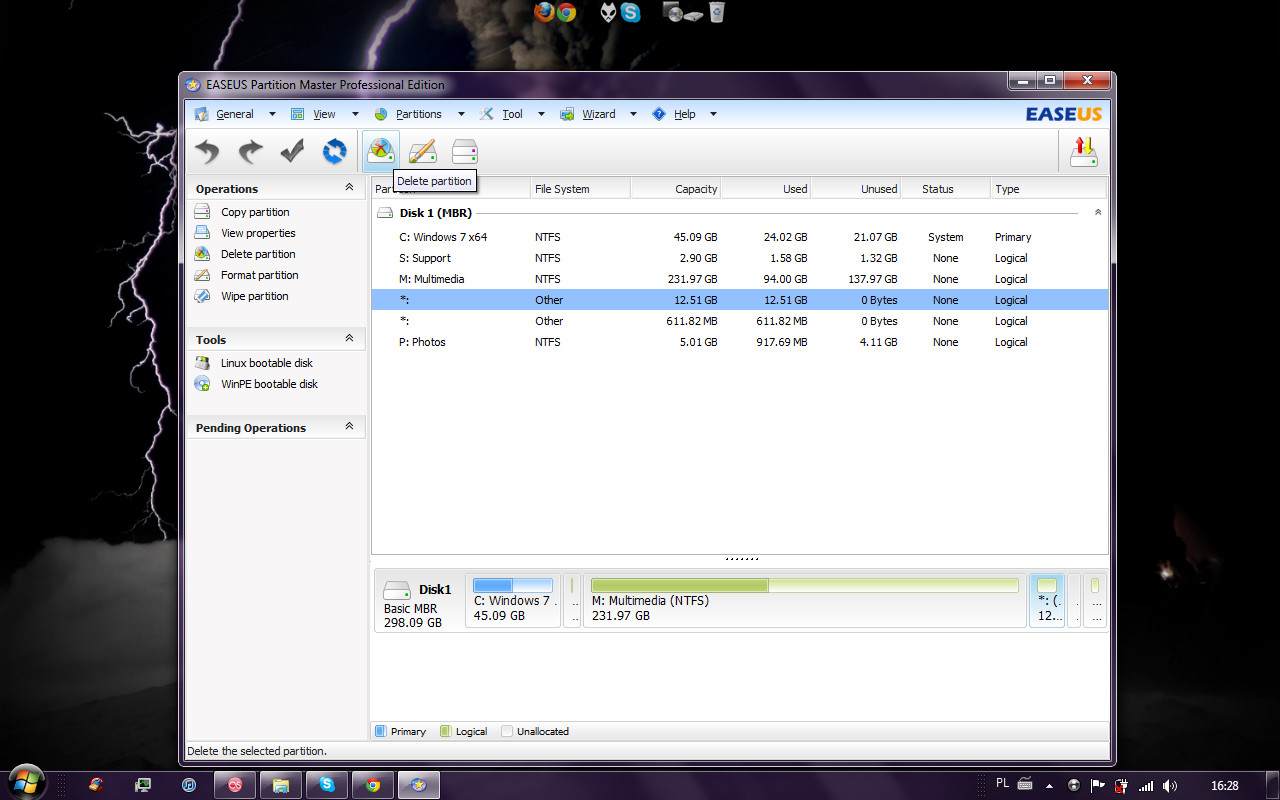
Task: Switch to Skype in the taskbar
Action: coord(327,785)
